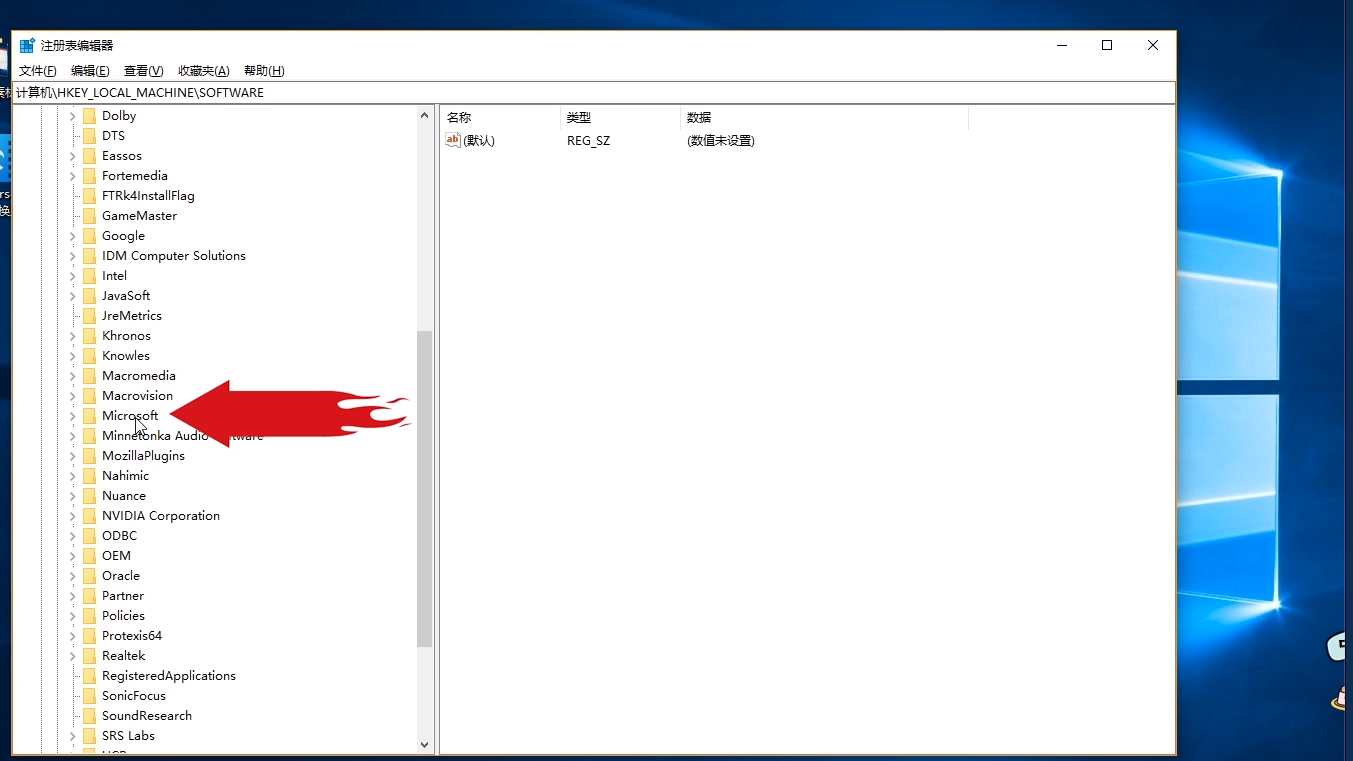Screen dimensions: 1353x761
Task: Open the 文件(F) menu
Action: click(x=38, y=71)
